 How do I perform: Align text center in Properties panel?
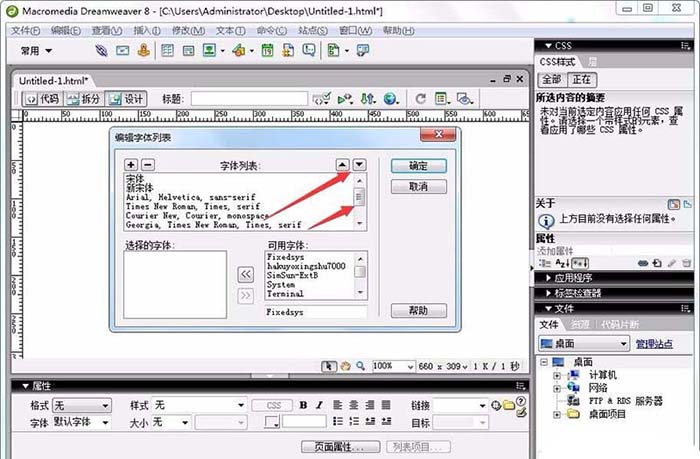354,405
